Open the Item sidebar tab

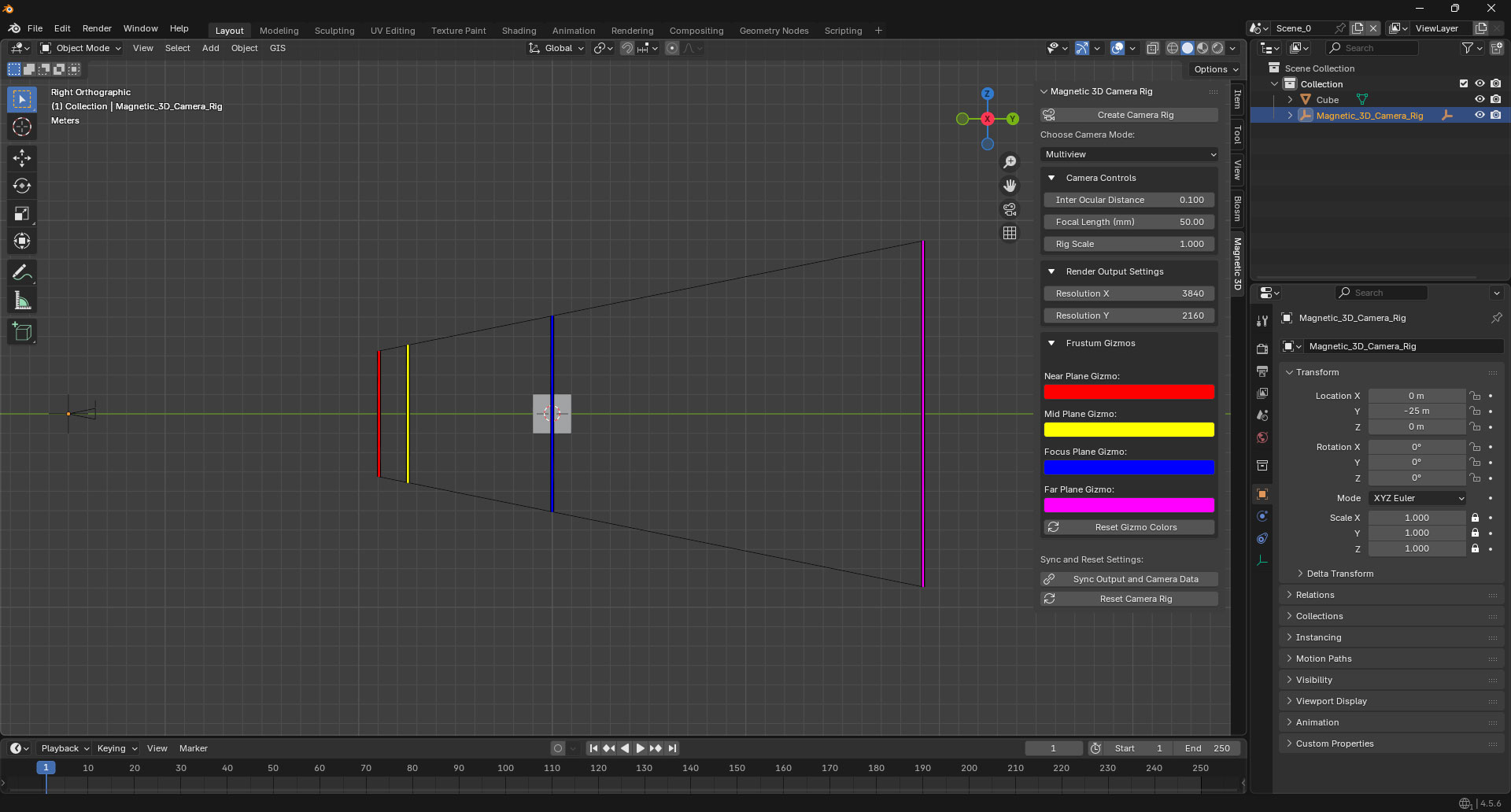coord(1238,99)
